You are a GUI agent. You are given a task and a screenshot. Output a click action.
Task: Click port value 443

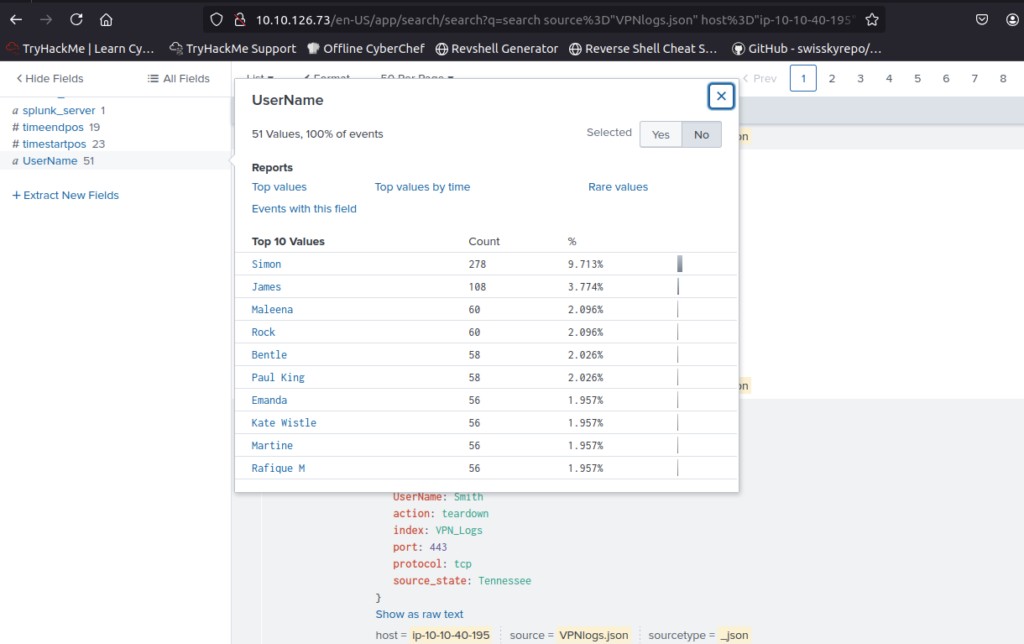[x=438, y=547]
